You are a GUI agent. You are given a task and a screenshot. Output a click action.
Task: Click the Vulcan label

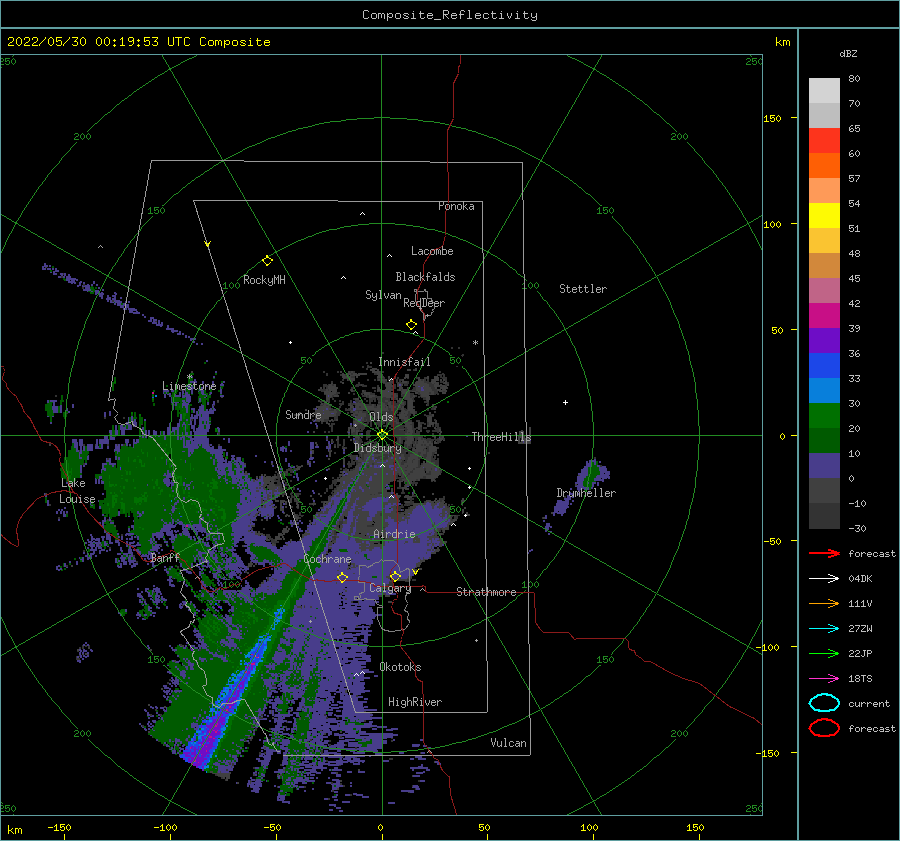tap(509, 743)
